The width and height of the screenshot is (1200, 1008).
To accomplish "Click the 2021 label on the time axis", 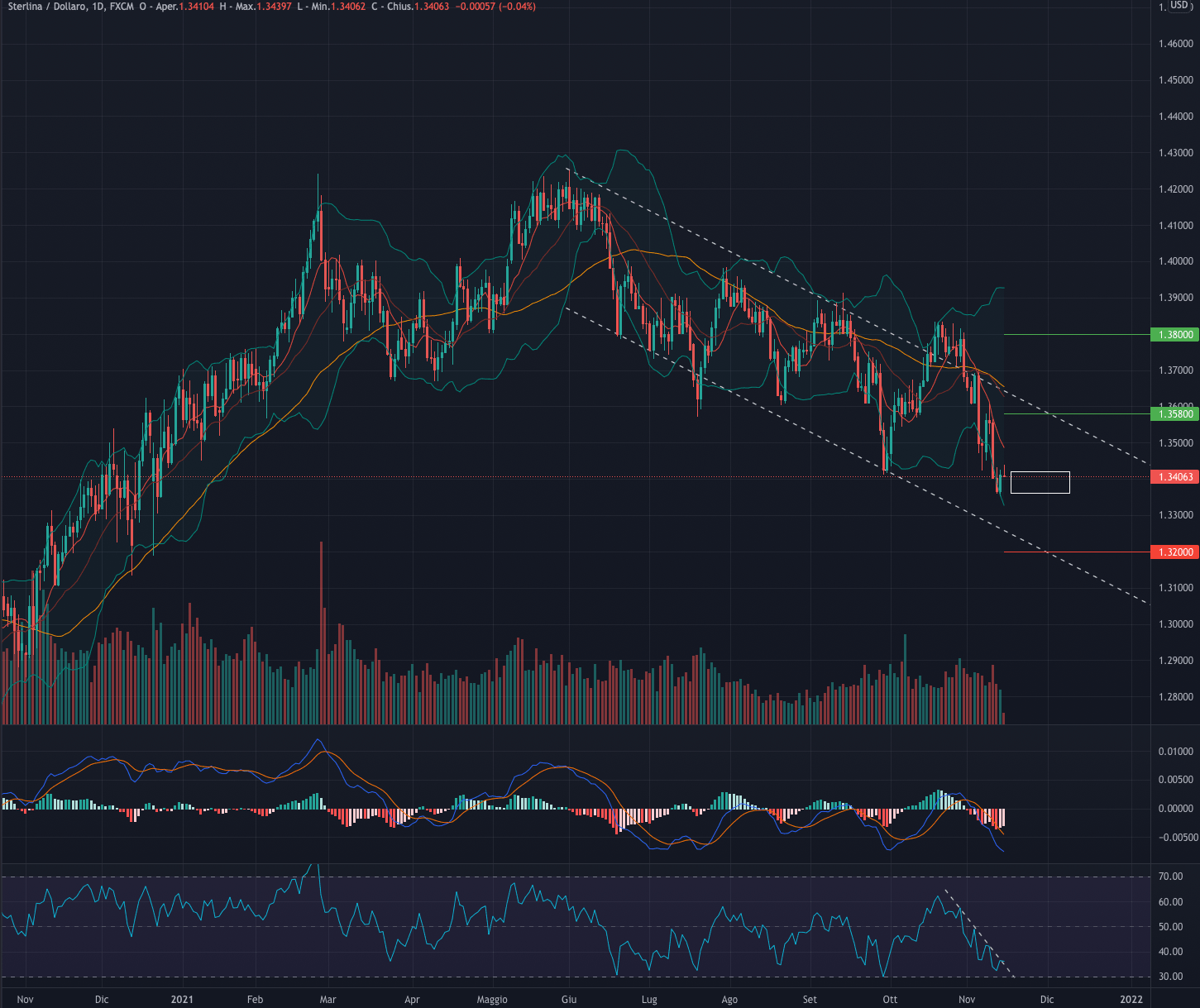I will tap(181, 1000).
